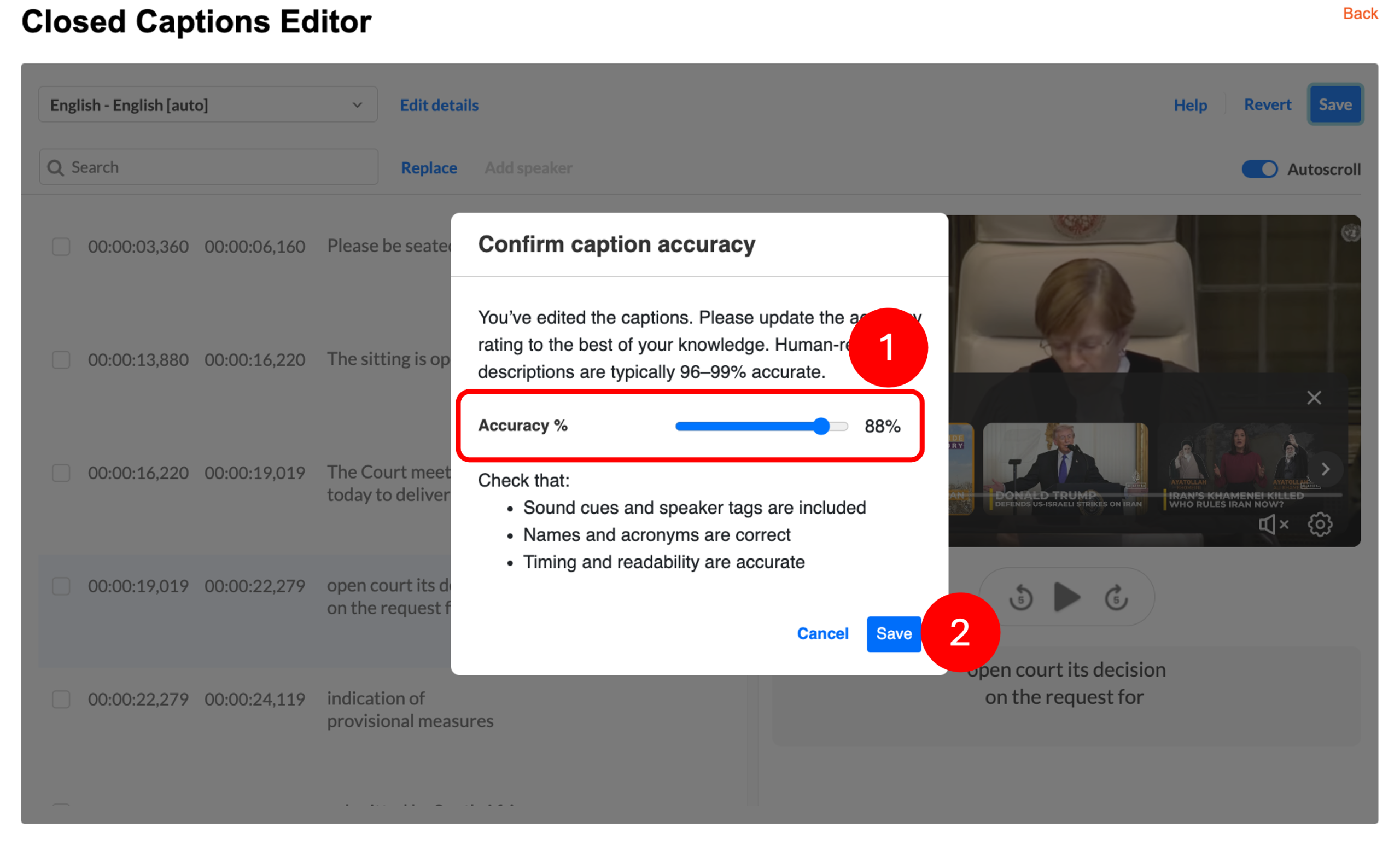Viewport: 1400px width, 845px height.
Task: Click Edit details link
Action: coord(439,105)
